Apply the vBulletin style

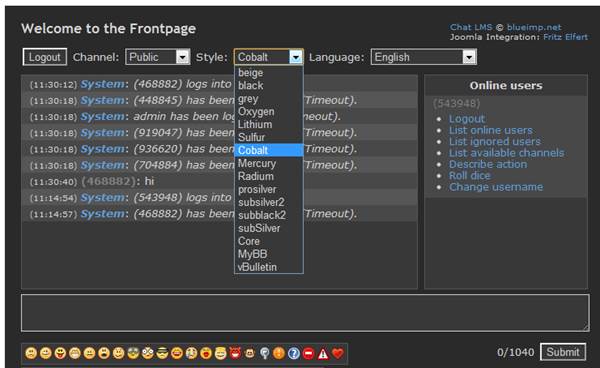[269, 267]
